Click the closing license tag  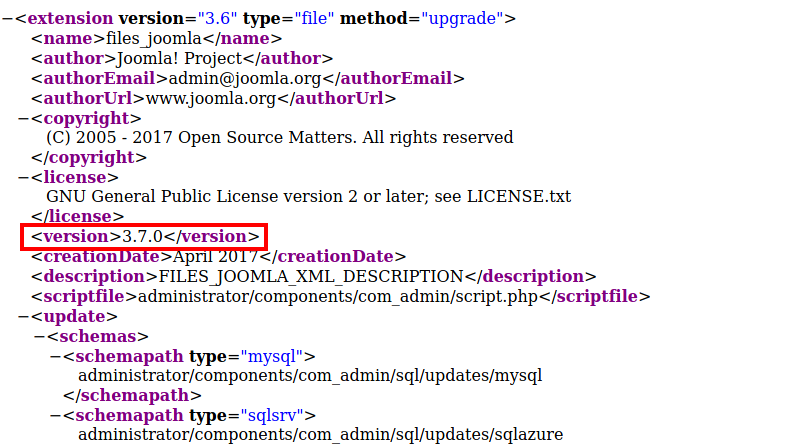[77, 216]
